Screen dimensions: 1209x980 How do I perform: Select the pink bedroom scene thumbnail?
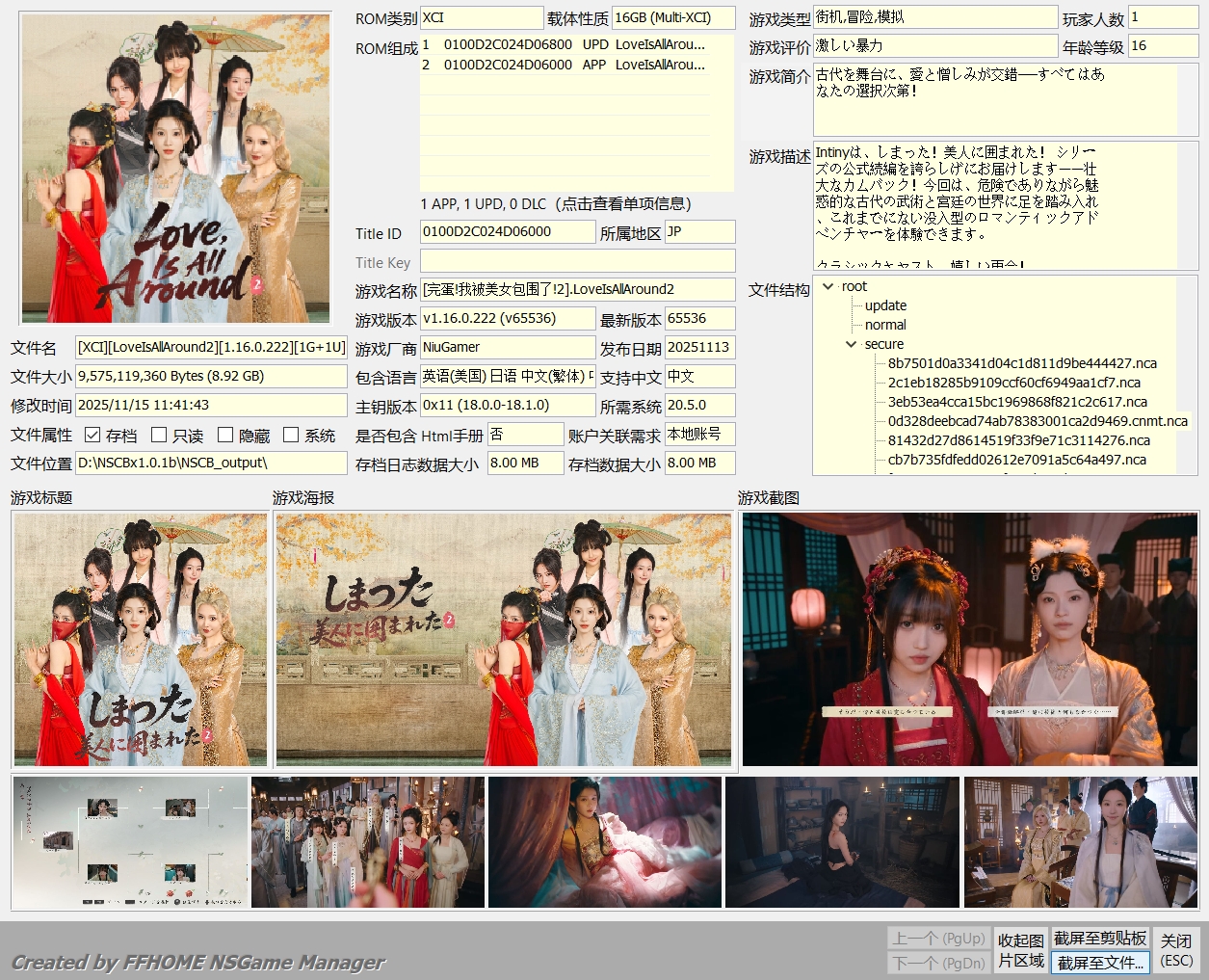(604, 842)
